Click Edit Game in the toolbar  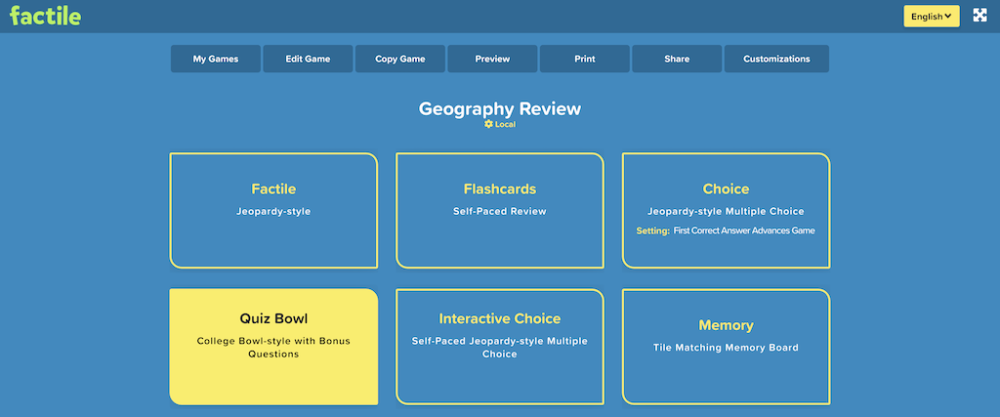(x=308, y=59)
